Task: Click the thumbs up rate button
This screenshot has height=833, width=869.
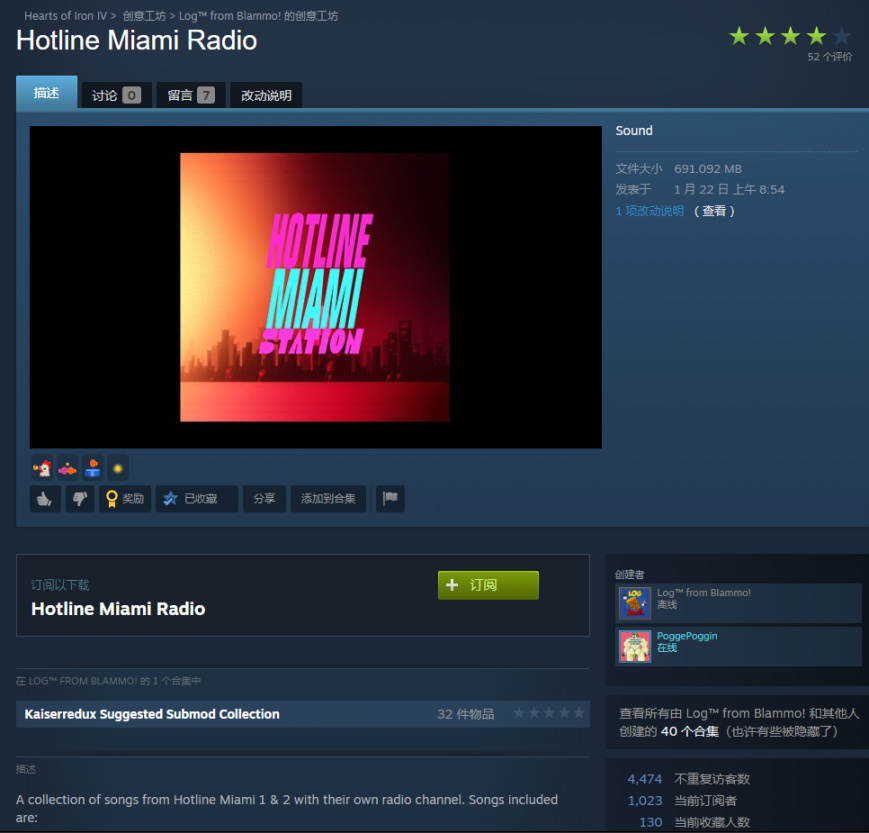Action: 45,499
